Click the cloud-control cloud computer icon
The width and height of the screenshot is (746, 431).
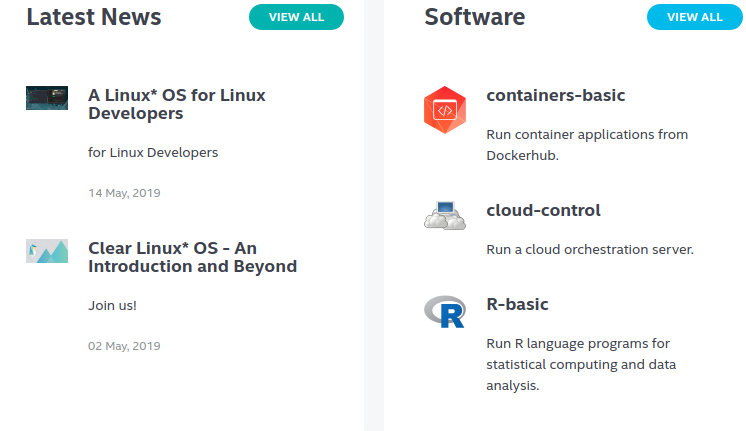point(445,216)
